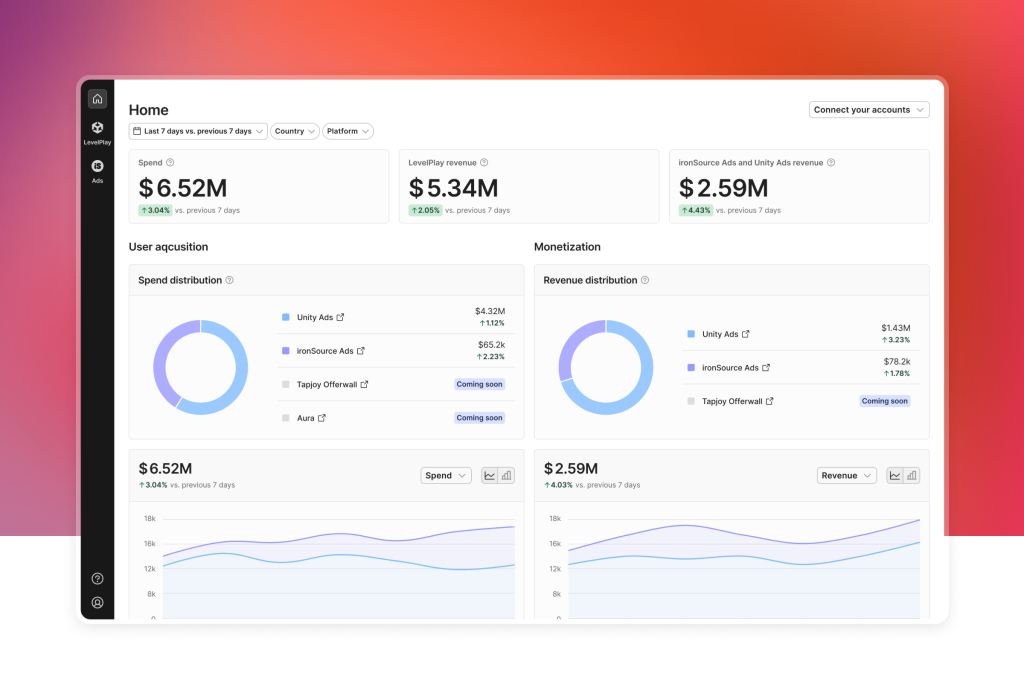Click the Coming soon badge next to Aura
The height and width of the screenshot is (699, 1024).
(479, 418)
